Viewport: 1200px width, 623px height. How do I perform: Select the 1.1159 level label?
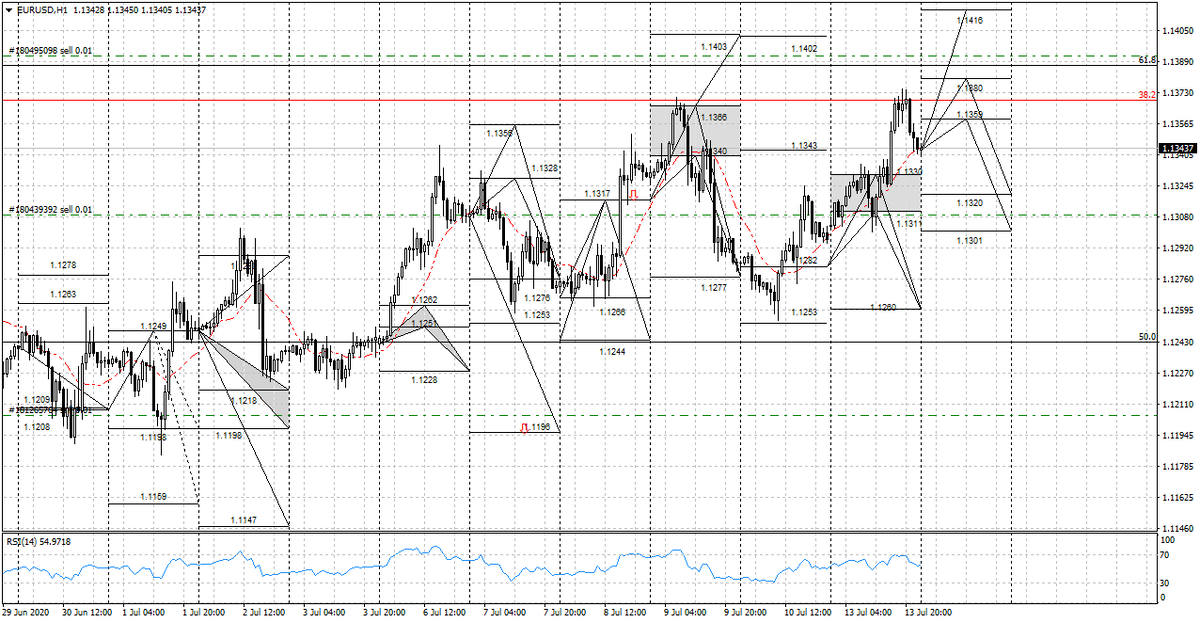(x=153, y=497)
